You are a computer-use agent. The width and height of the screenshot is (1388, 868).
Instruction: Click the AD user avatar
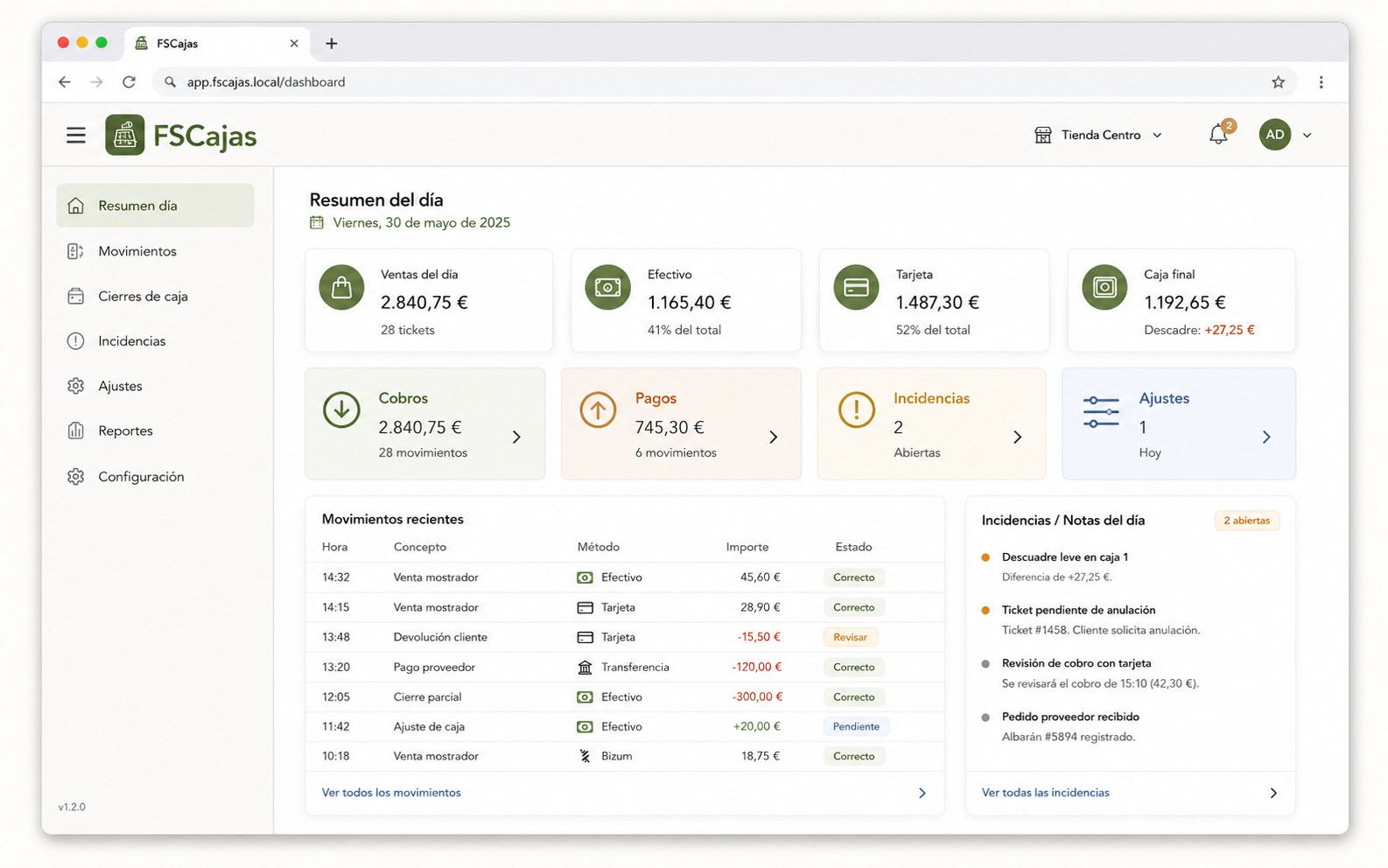coord(1275,135)
